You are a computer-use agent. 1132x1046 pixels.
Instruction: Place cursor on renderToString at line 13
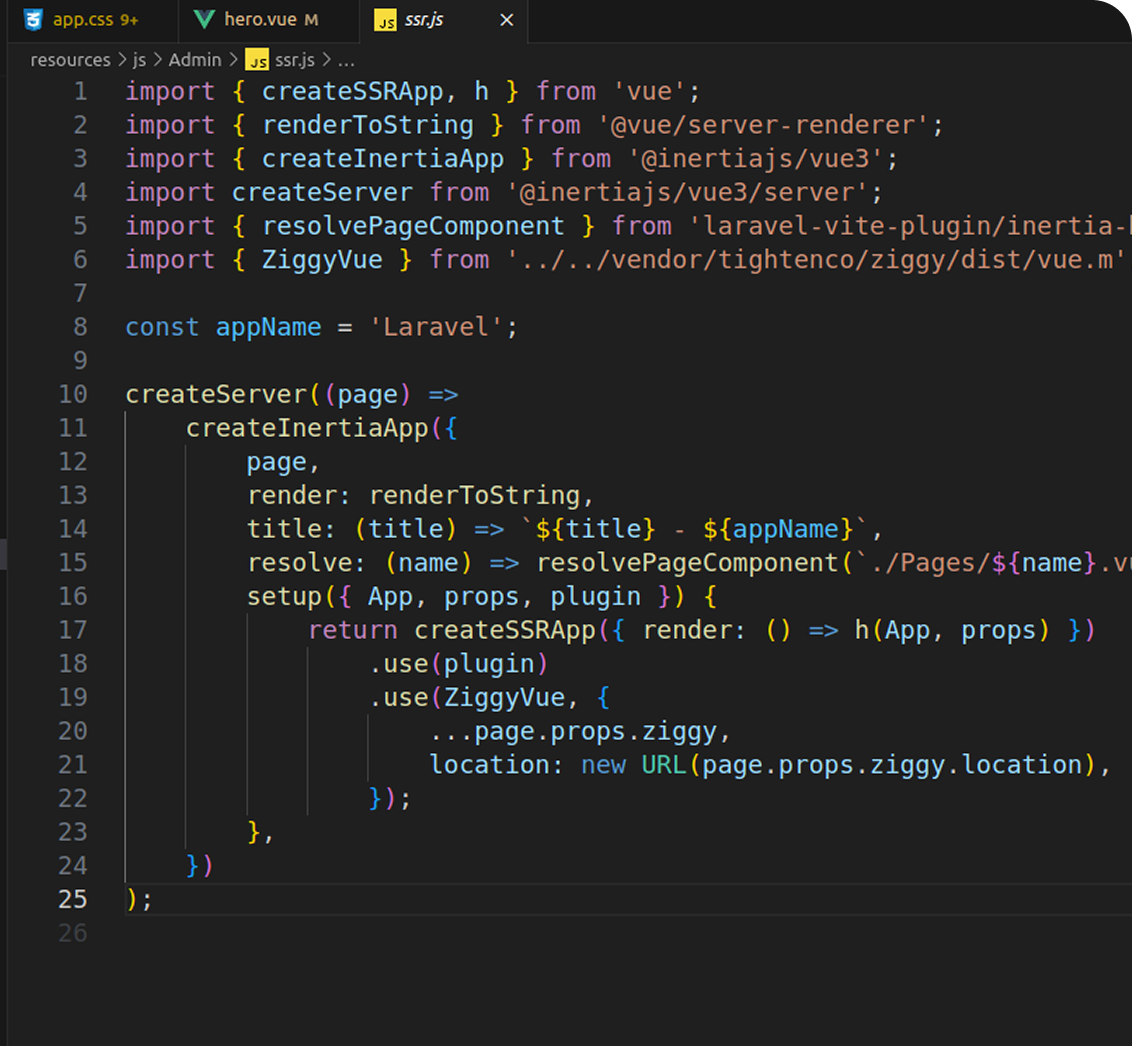click(x=474, y=495)
